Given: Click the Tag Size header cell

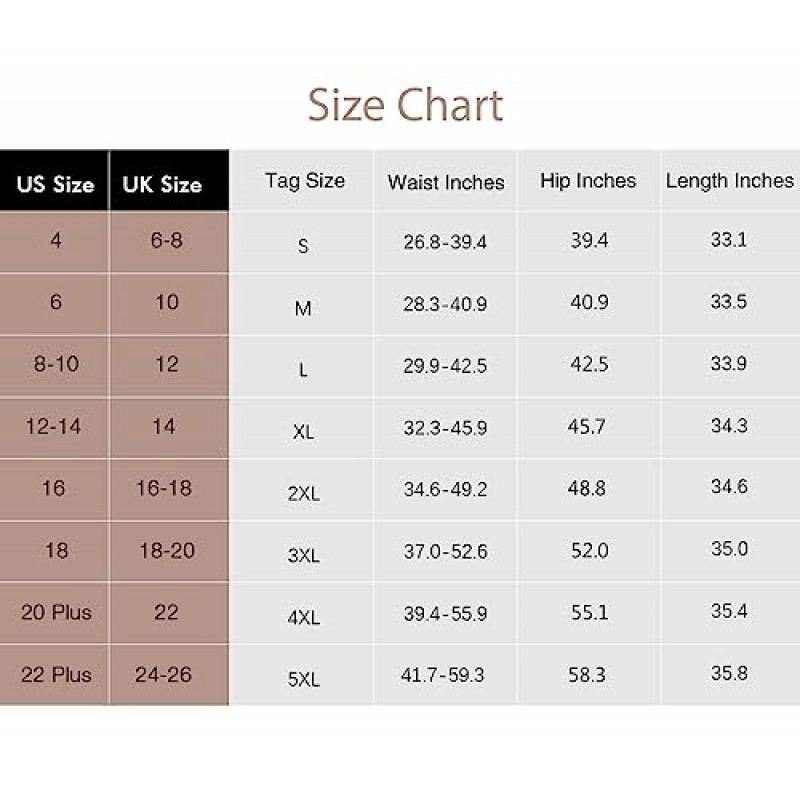Looking at the screenshot, I should (302, 181).
